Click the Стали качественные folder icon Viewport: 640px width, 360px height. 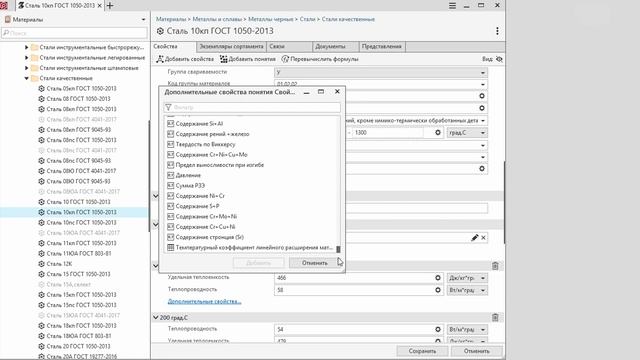[x=35, y=78]
